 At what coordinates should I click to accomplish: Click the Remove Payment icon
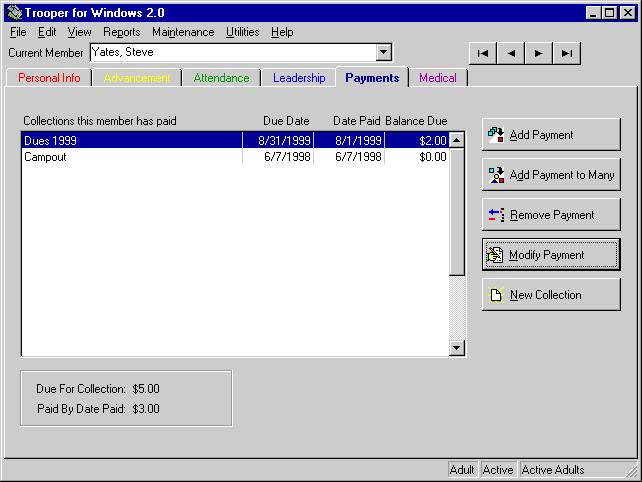496,215
